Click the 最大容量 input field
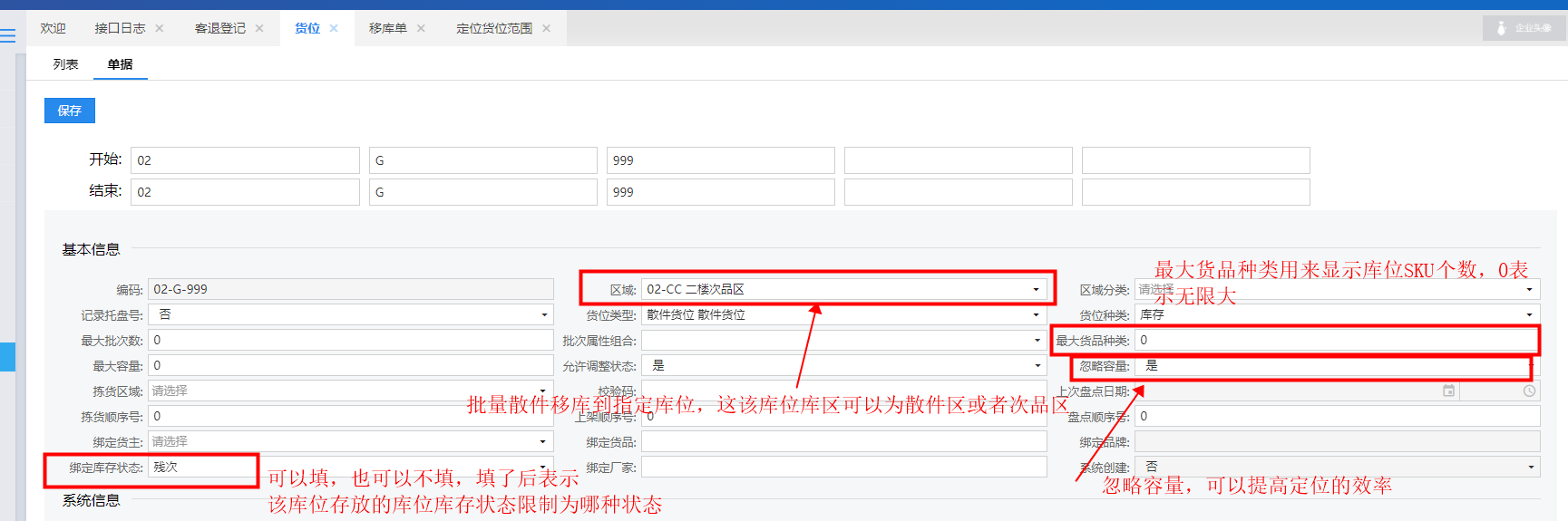Image resolution: width=1568 pixels, height=521 pixels. [350, 366]
